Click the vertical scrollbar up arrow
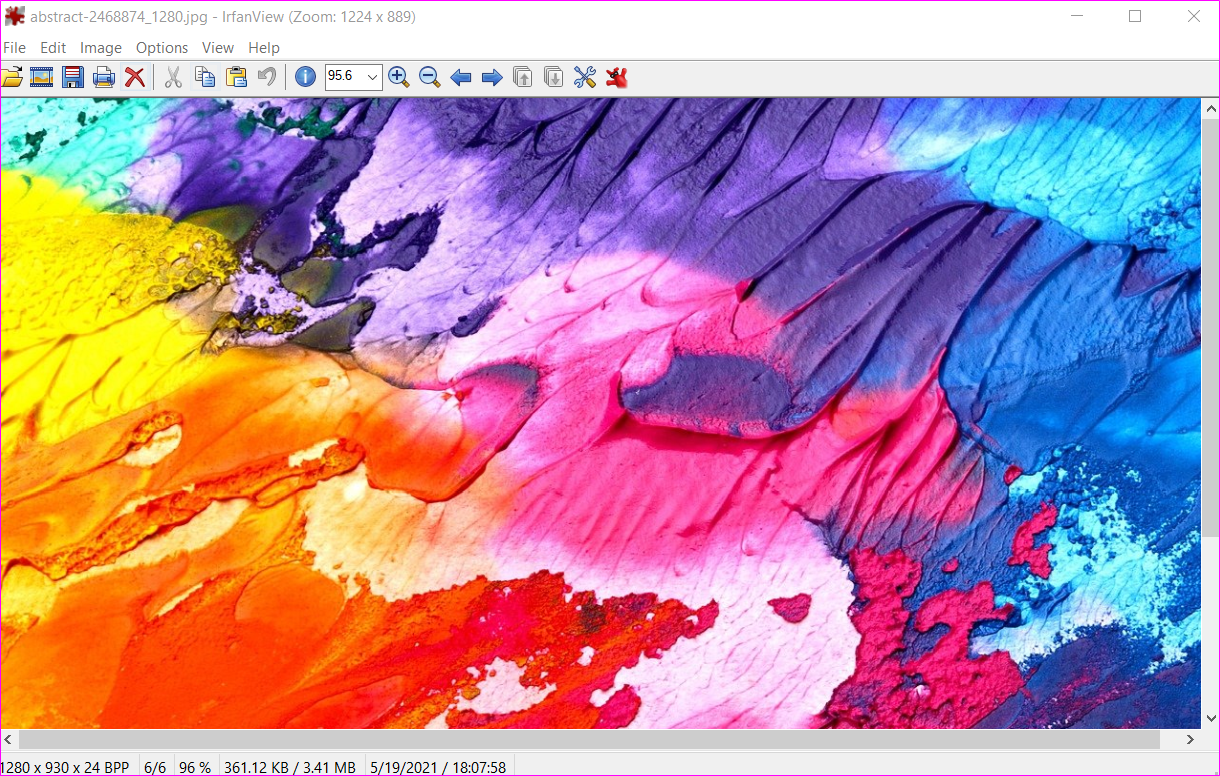This screenshot has height=776, width=1220. pyautogui.click(x=1210, y=108)
